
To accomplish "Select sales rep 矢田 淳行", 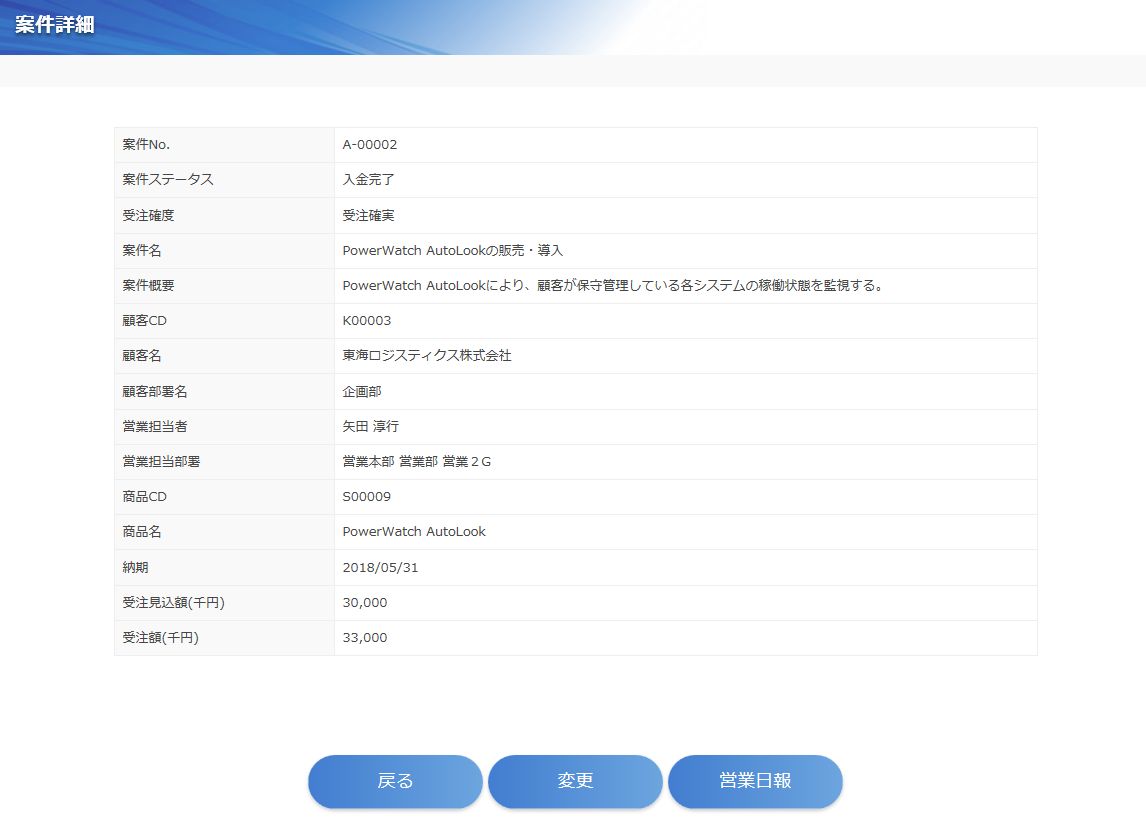I will tap(371, 427).
